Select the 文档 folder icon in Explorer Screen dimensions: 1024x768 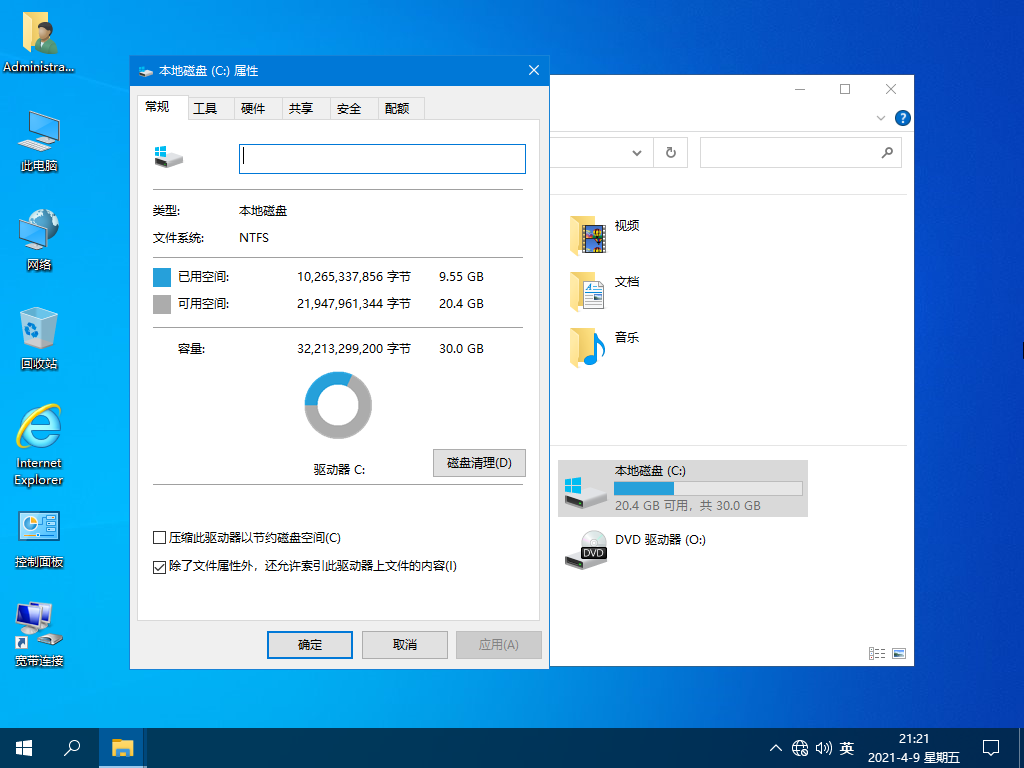(x=588, y=291)
